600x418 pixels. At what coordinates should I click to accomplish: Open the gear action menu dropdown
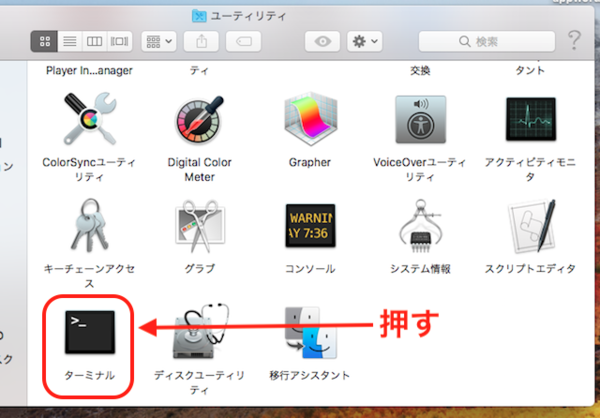[x=365, y=41]
